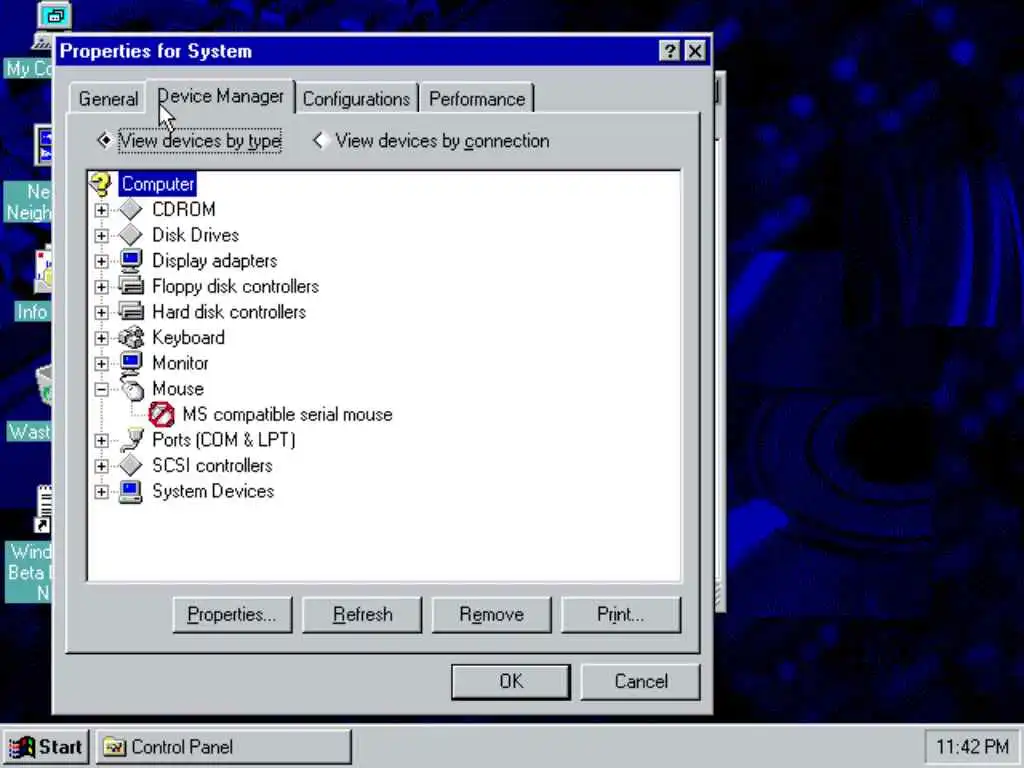Image resolution: width=1024 pixels, height=768 pixels.
Task: Dismiss dialog with Cancel button
Action: tap(641, 682)
